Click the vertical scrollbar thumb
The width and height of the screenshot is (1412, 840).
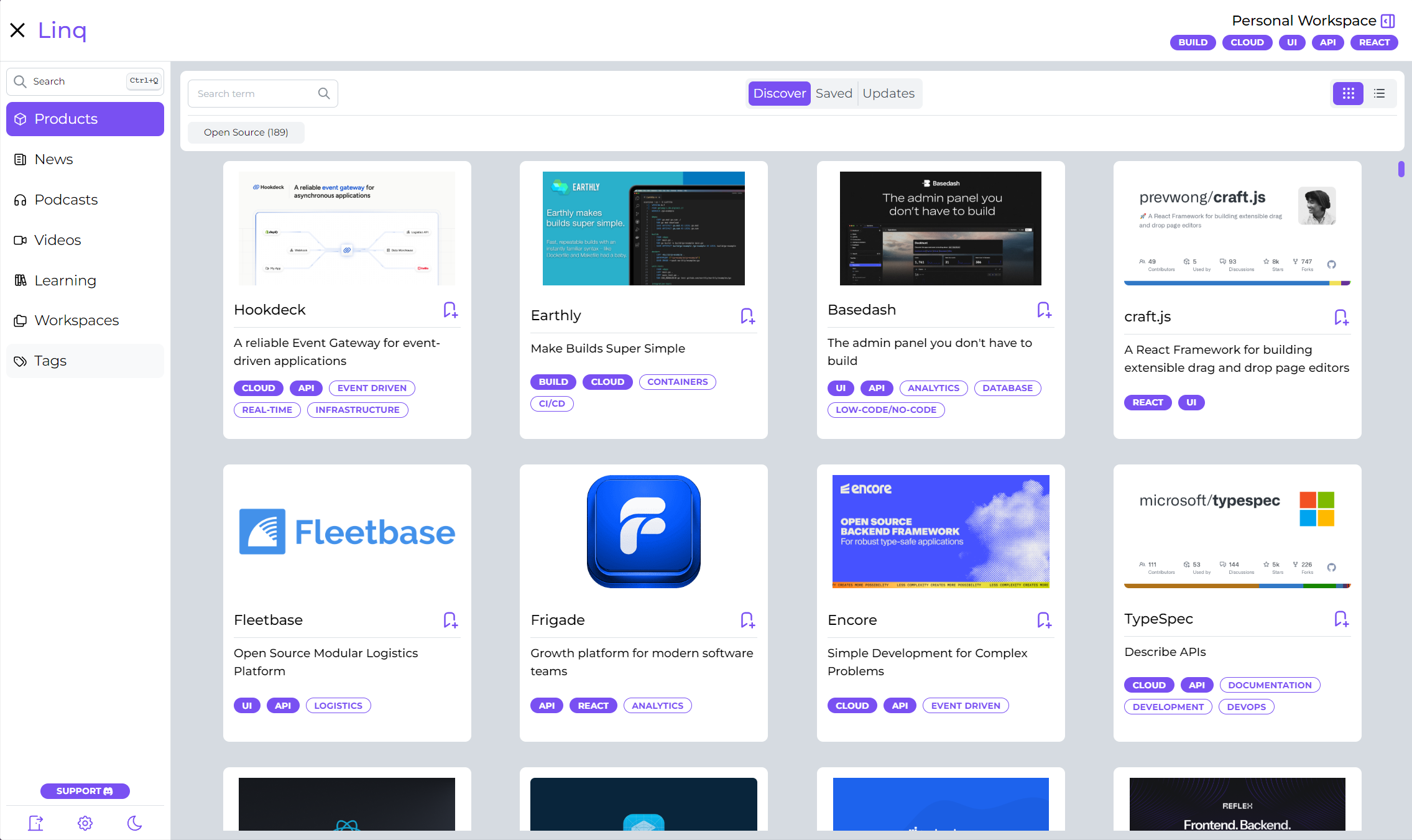[1401, 169]
